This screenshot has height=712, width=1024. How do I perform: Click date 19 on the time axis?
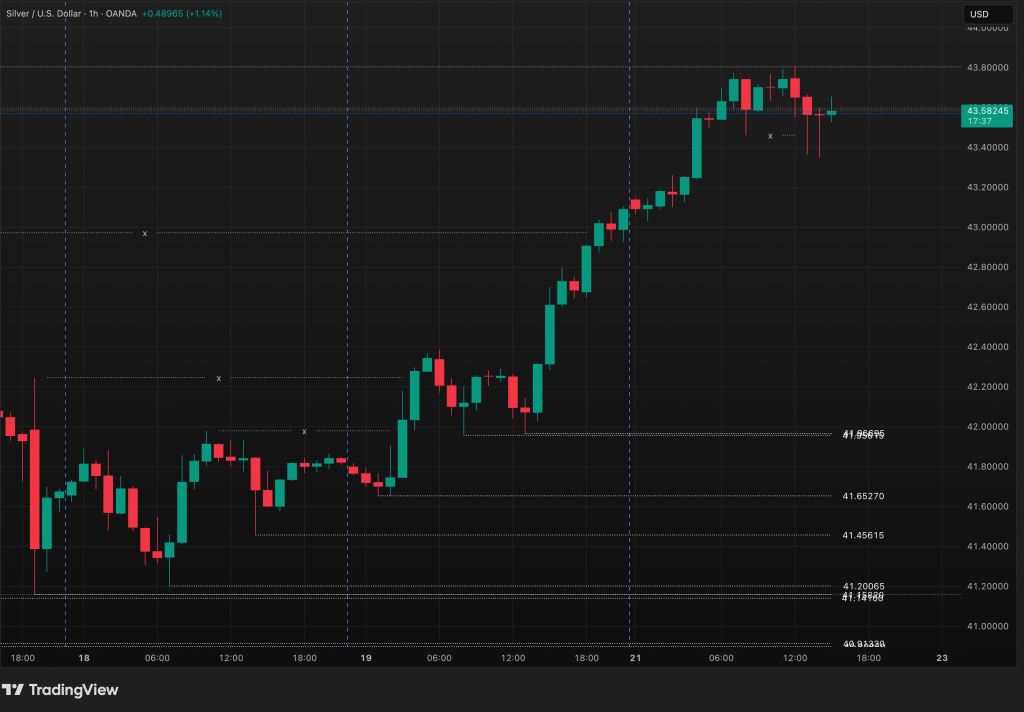pyautogui.click(x=366, y=658)
